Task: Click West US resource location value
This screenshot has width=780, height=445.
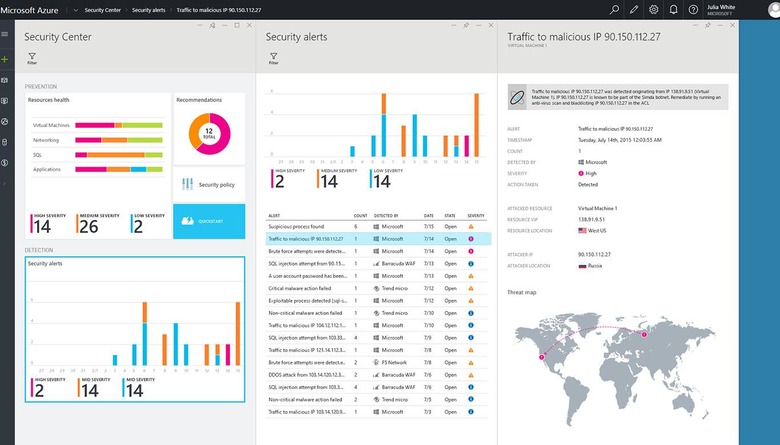Action: (592, 231)
